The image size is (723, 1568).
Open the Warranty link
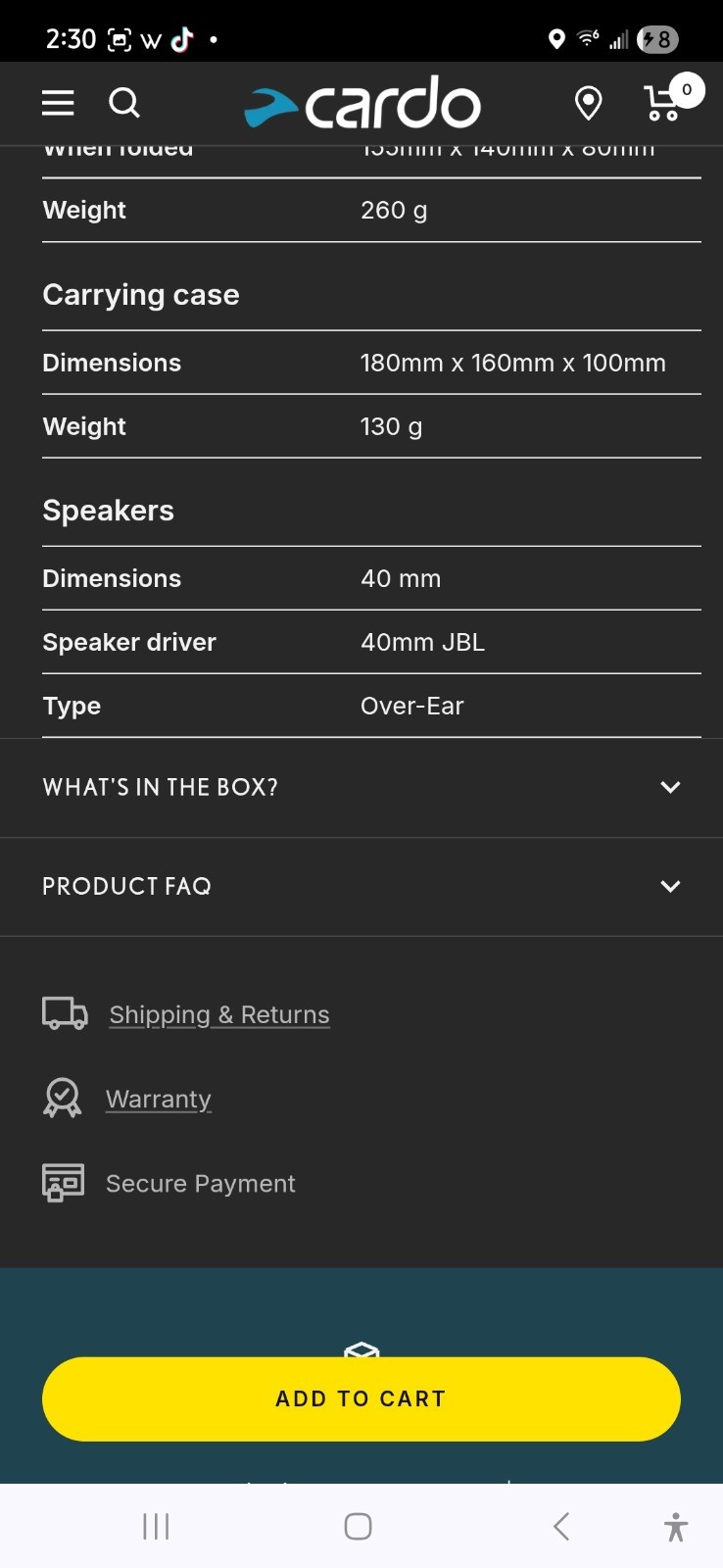pyautogui.click(x=159, y=1100)
